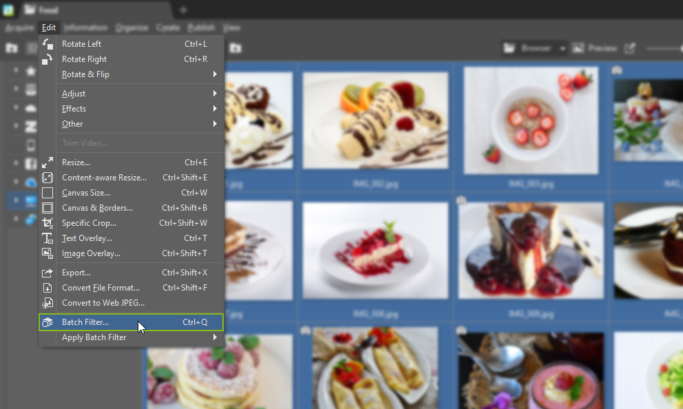
Task: Select the banana dessert with kiwi thumbnail
Action: point(375,120)
